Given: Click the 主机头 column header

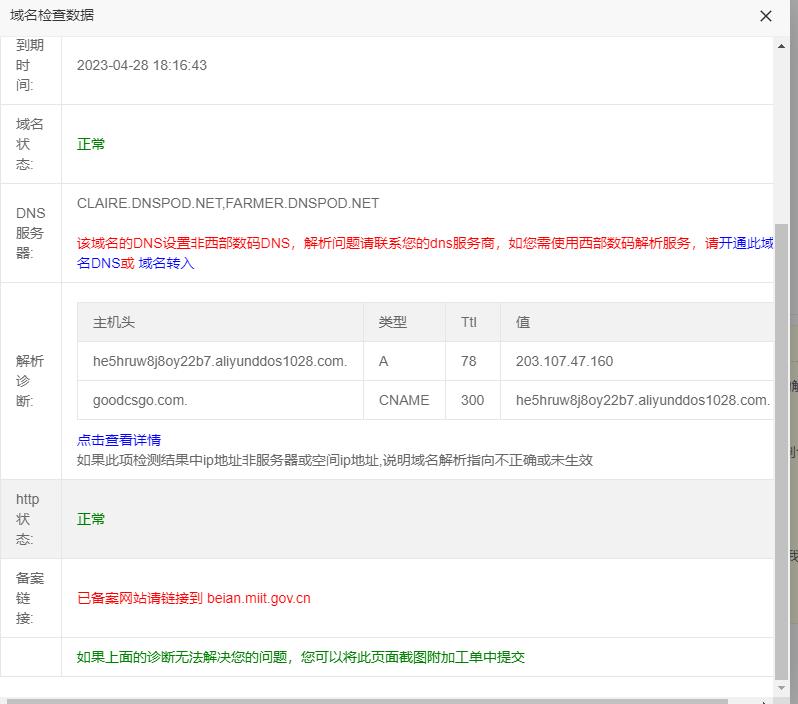Looking at the screenshot, I should 114,322.
